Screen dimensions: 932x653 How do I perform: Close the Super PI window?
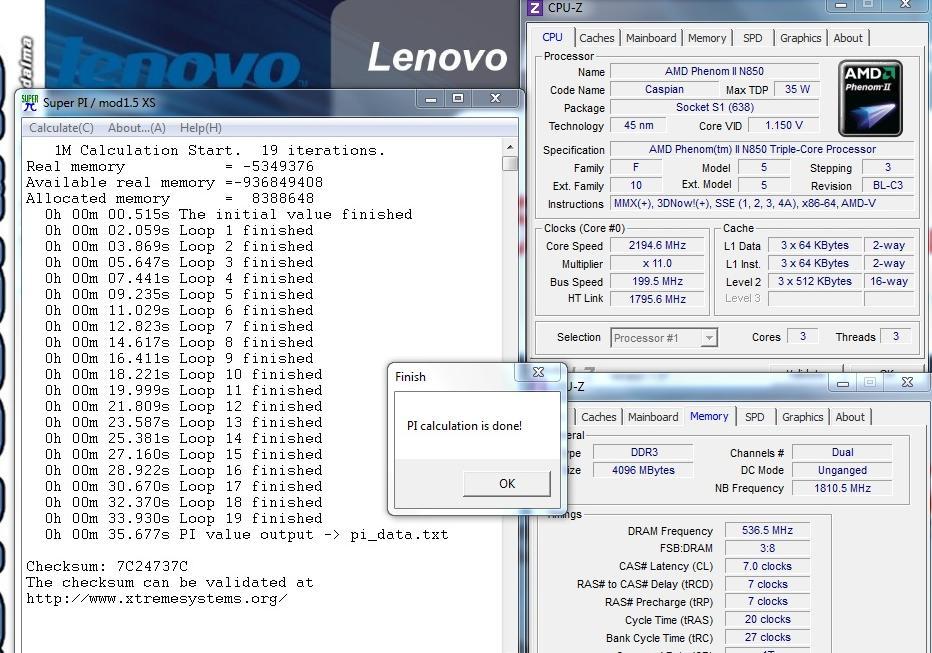tap(495, 99)
